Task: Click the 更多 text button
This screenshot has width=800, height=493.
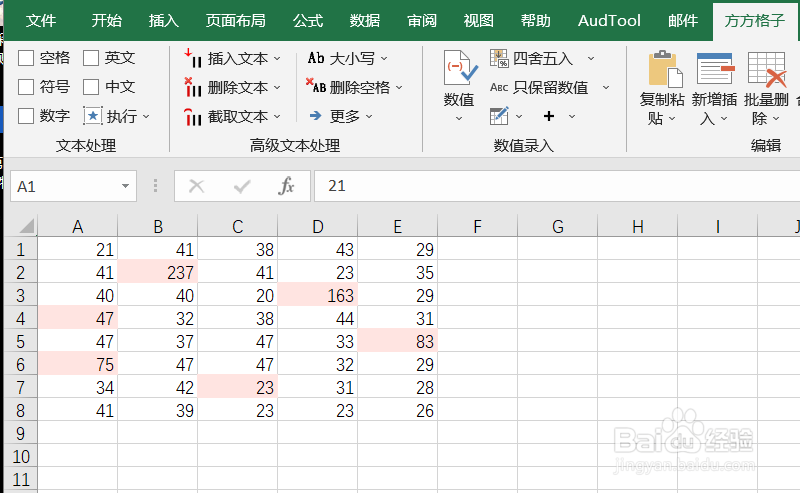Action: (x=345, y=116)
